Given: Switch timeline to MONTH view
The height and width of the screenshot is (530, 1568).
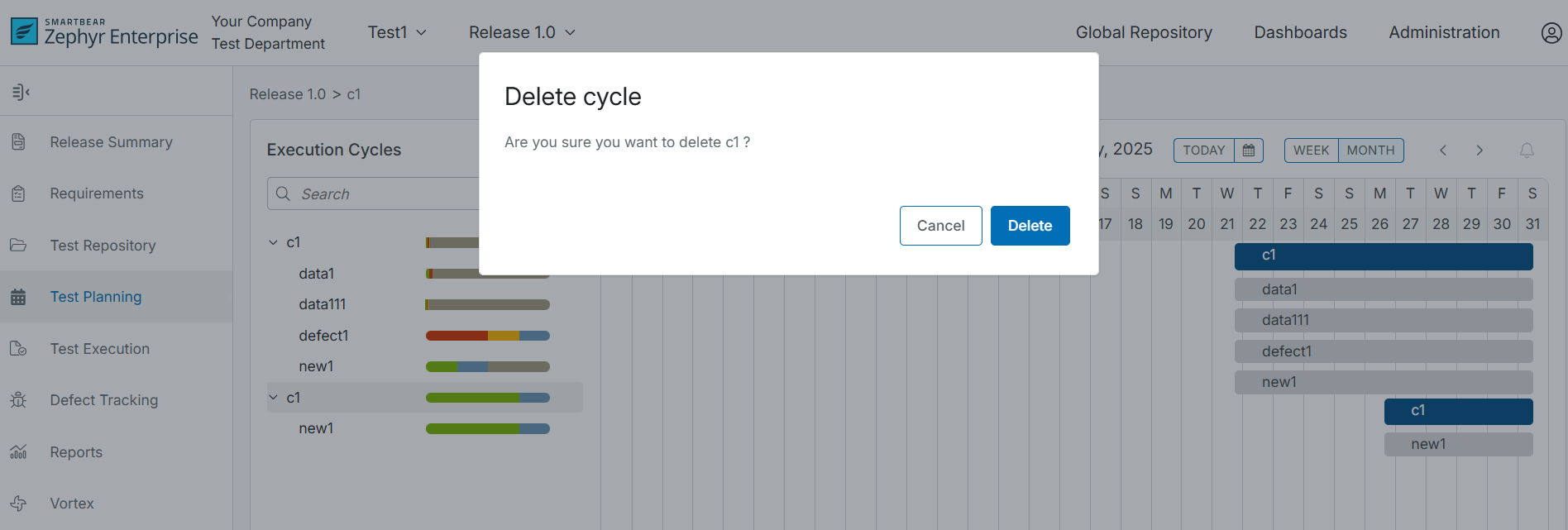Looking at the screenshot, I should (x=1370, y=150).
